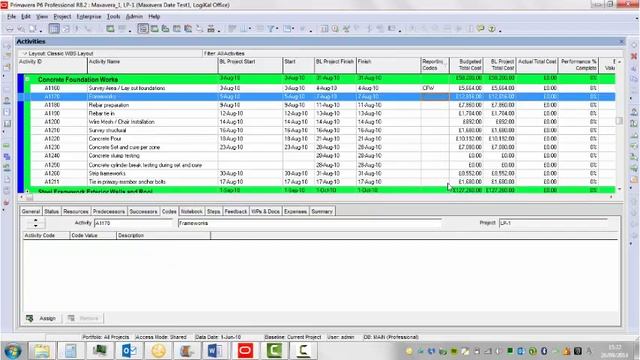Open Print Preview from the toolbar
This screenshot has height=360, width=640.
pos(21,29)
